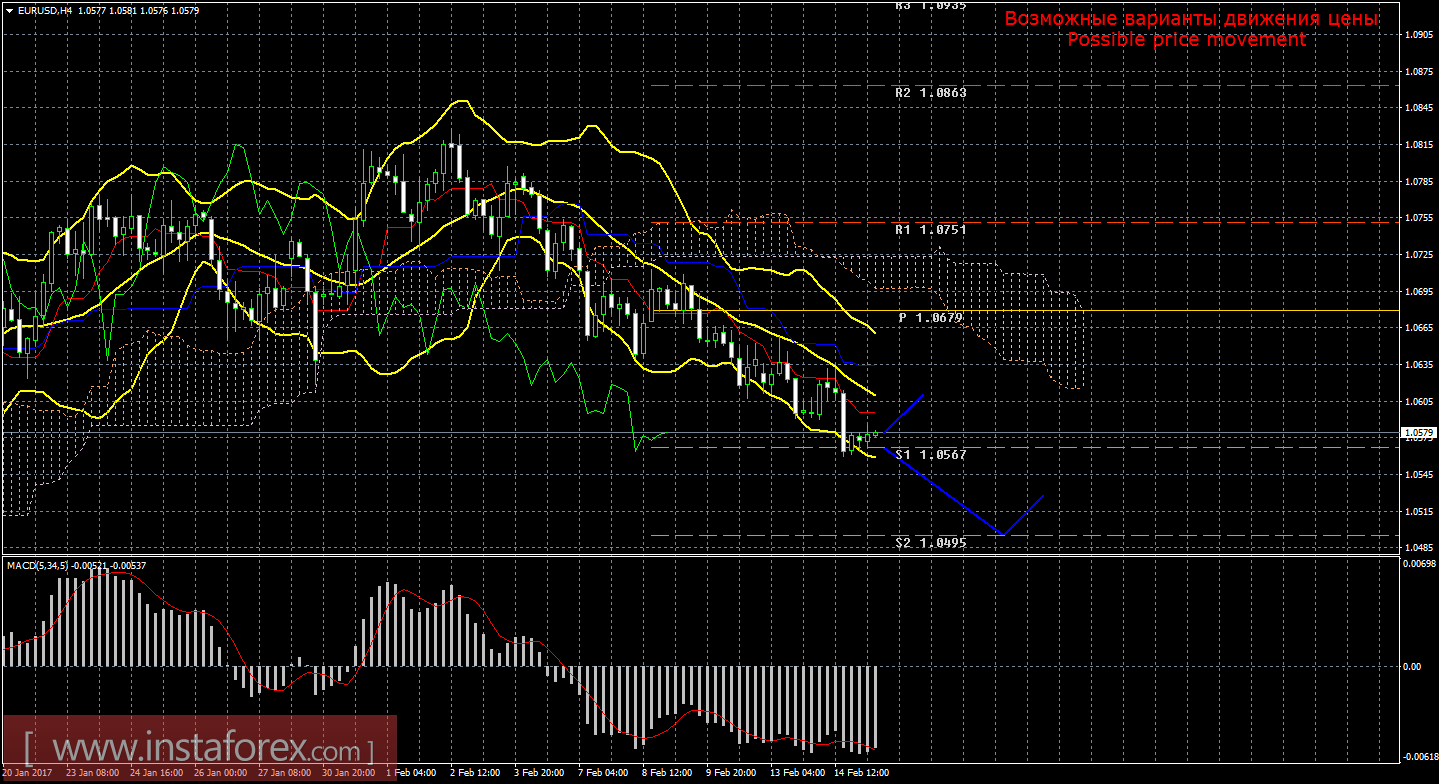The image size is (1439, 784).
Task: Select the 1.0845 tick on price scale
Action: (1419, 108)
